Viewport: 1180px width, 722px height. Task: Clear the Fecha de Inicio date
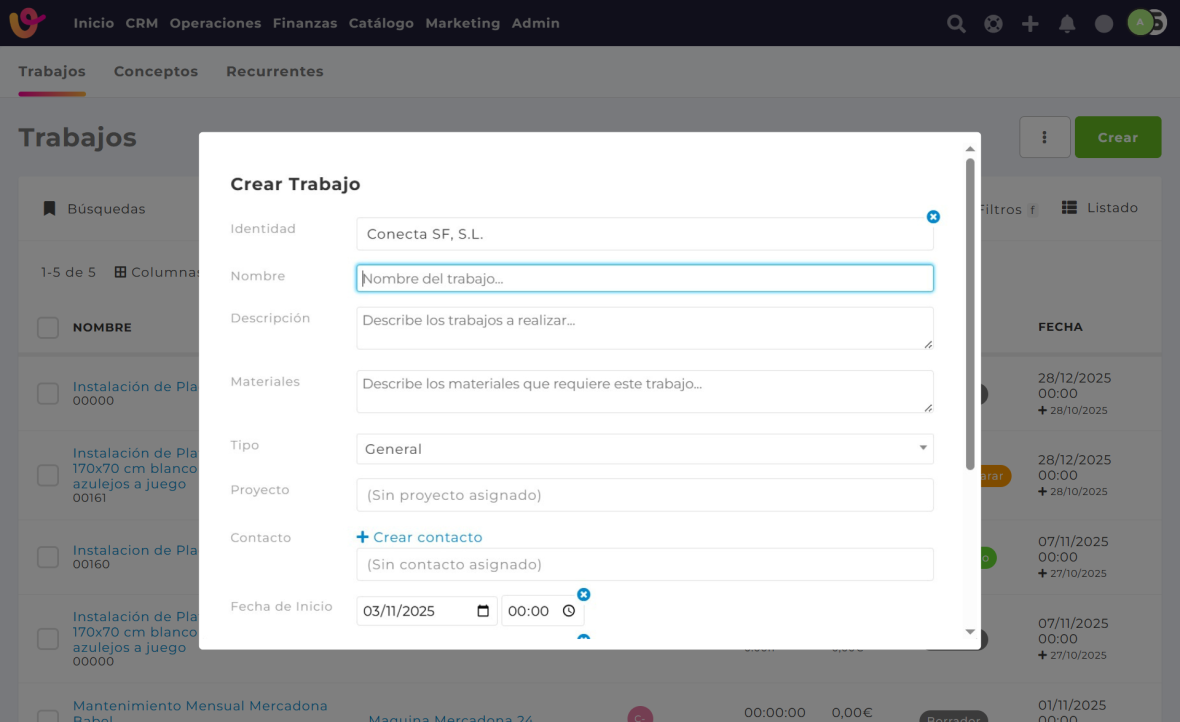tap(584, 595)
